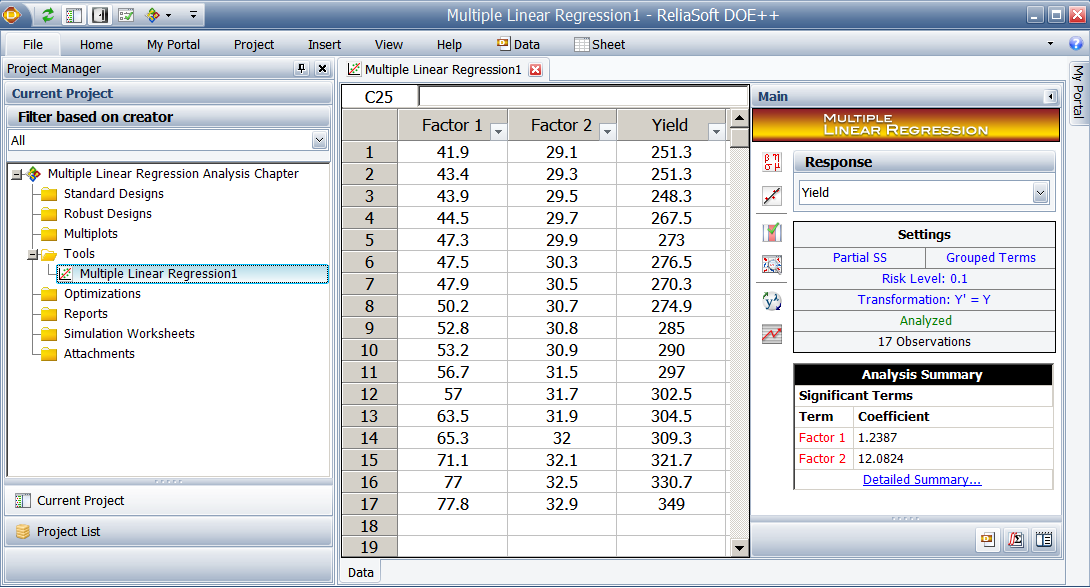Click the data sheet scrollbar down arrow
This screenshot has height=588, width=1090.
pyautogui.click(x=739, y=548)
